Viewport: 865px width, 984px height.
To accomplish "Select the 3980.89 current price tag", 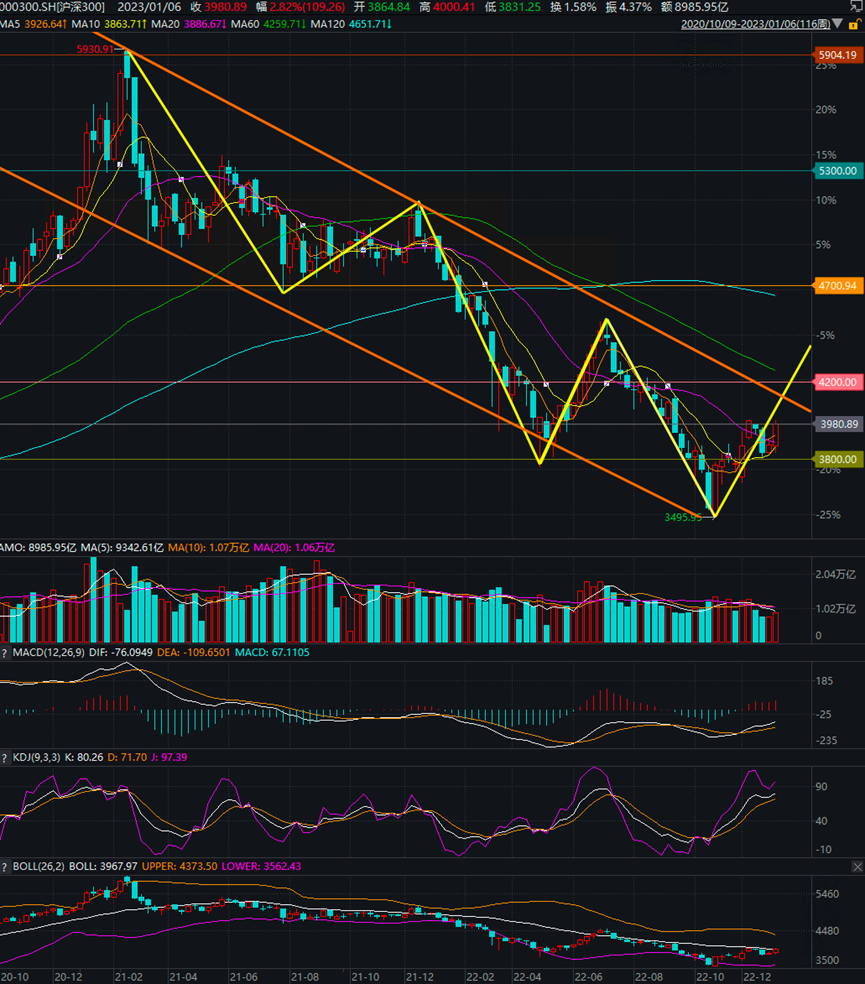I will coord(839,424).
